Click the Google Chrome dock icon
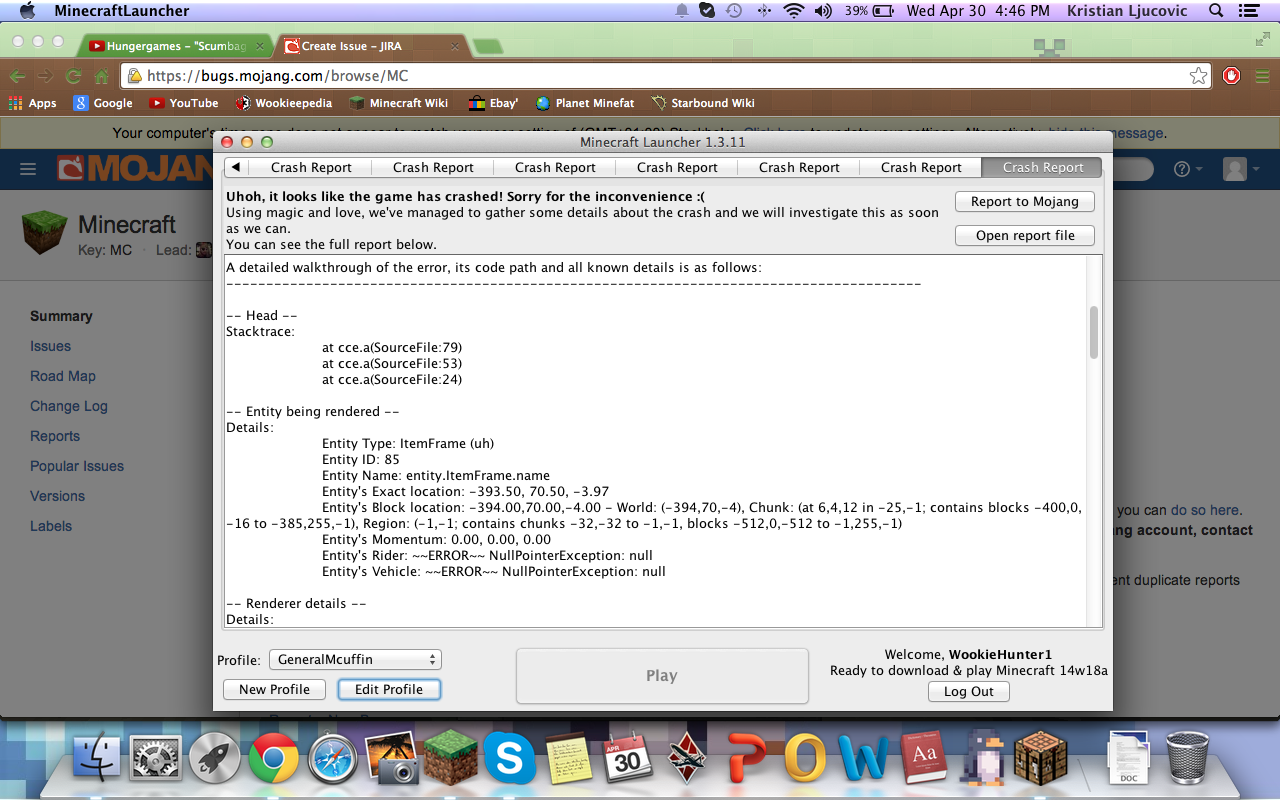The width and height of the screenshot is (1280, 800). coord(274,758)
